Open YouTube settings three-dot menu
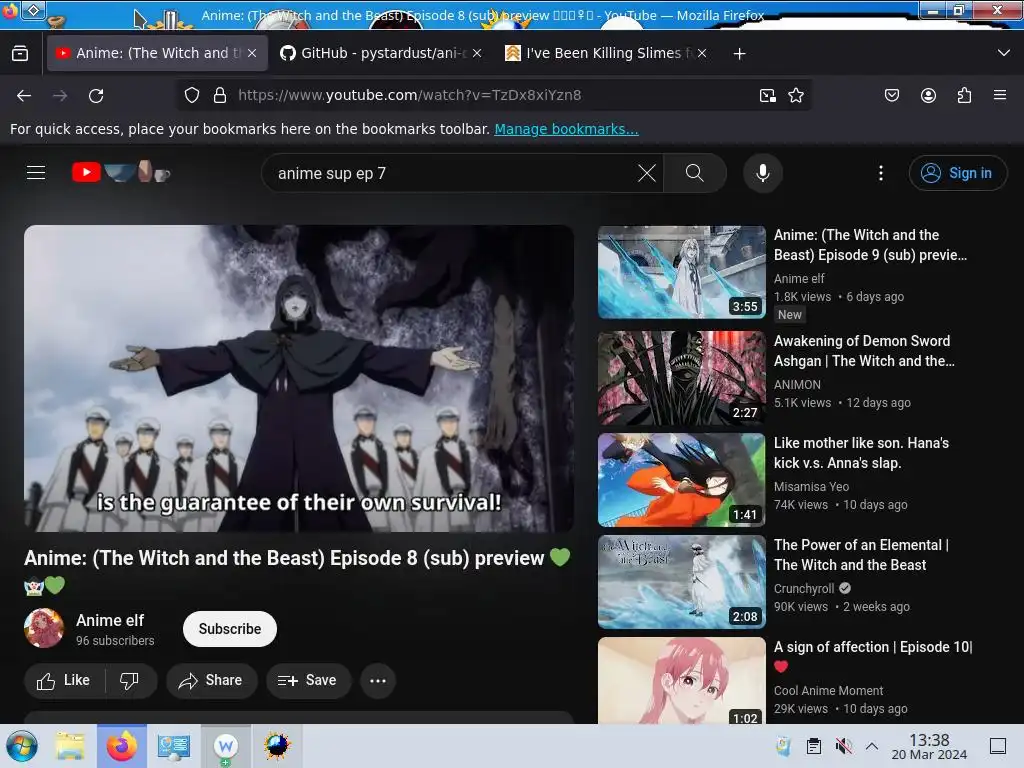 881,173
